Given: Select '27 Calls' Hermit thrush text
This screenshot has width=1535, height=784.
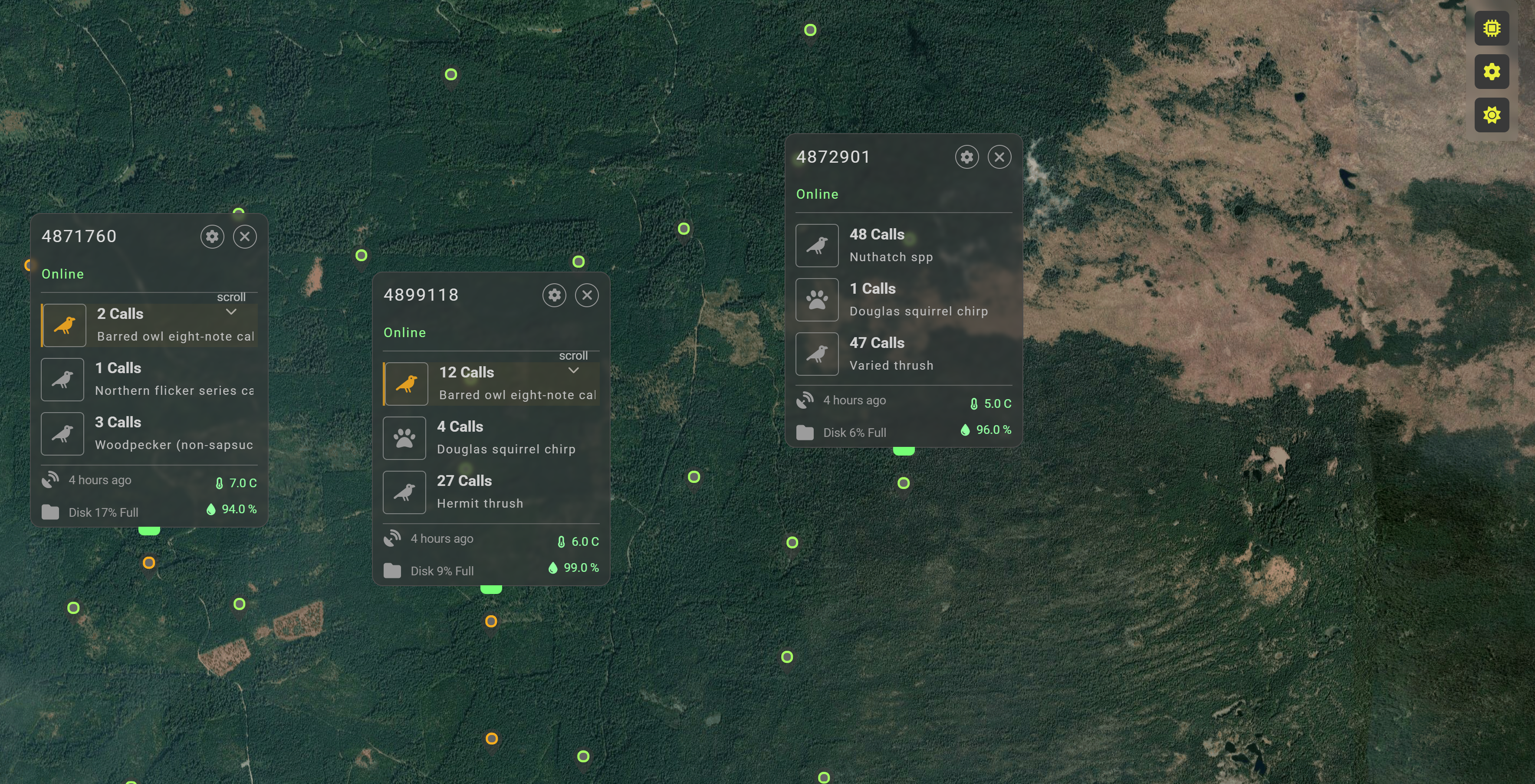Looking at the screenshot, I should pos(464,480).
